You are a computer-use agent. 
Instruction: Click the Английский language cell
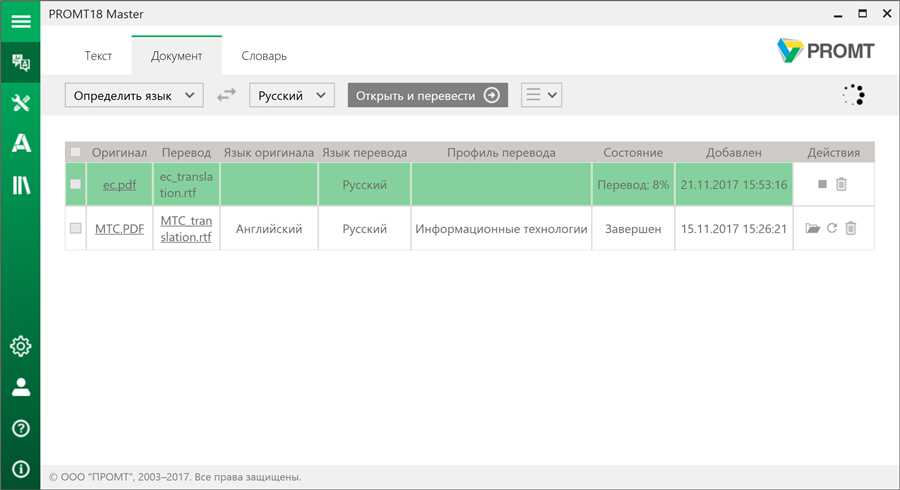269,228
